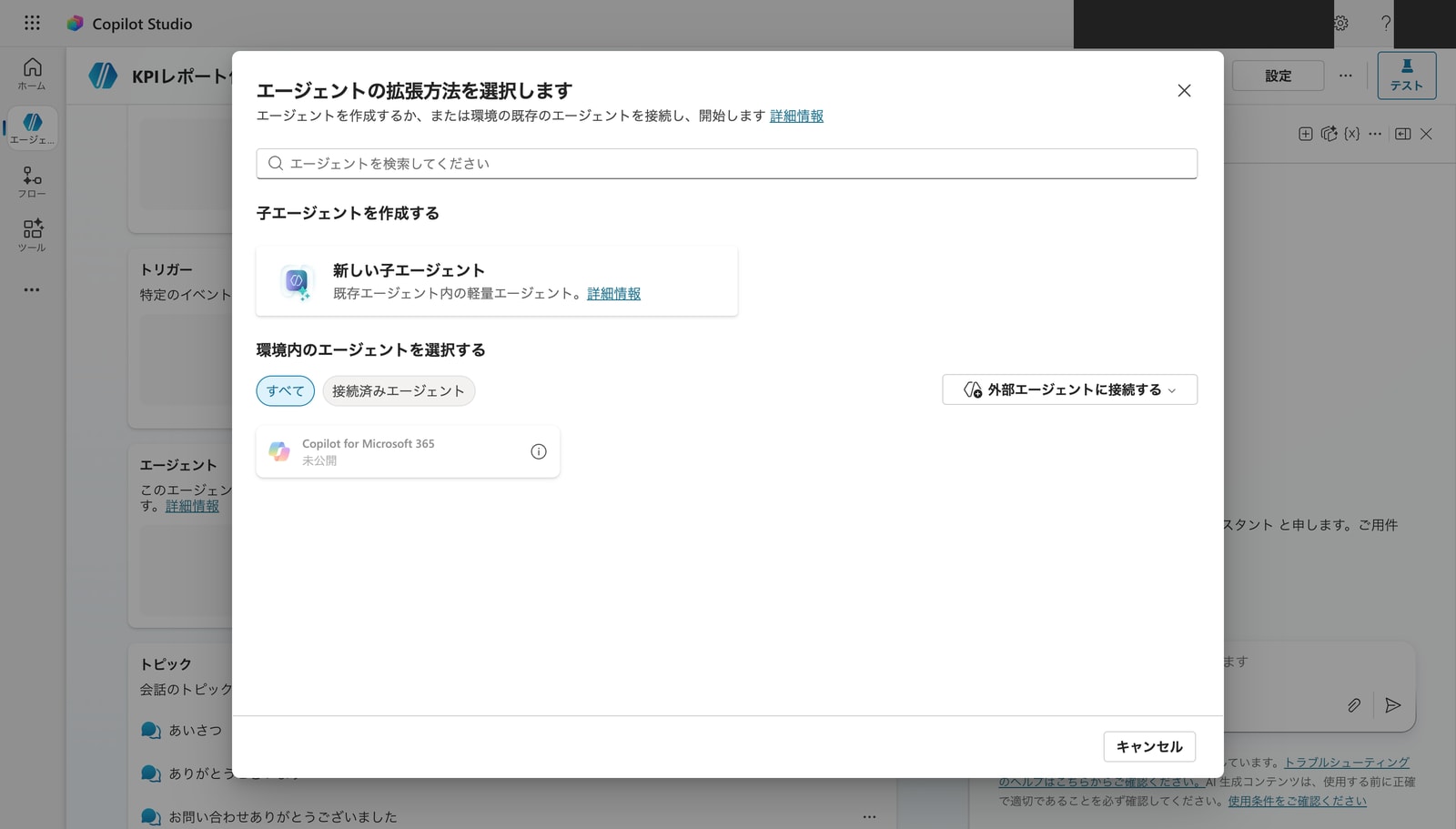Viewport: 1456px width, 829px height.
Task: Open the ellipsis menu next to 設定
Action: tap(1345, 76)
